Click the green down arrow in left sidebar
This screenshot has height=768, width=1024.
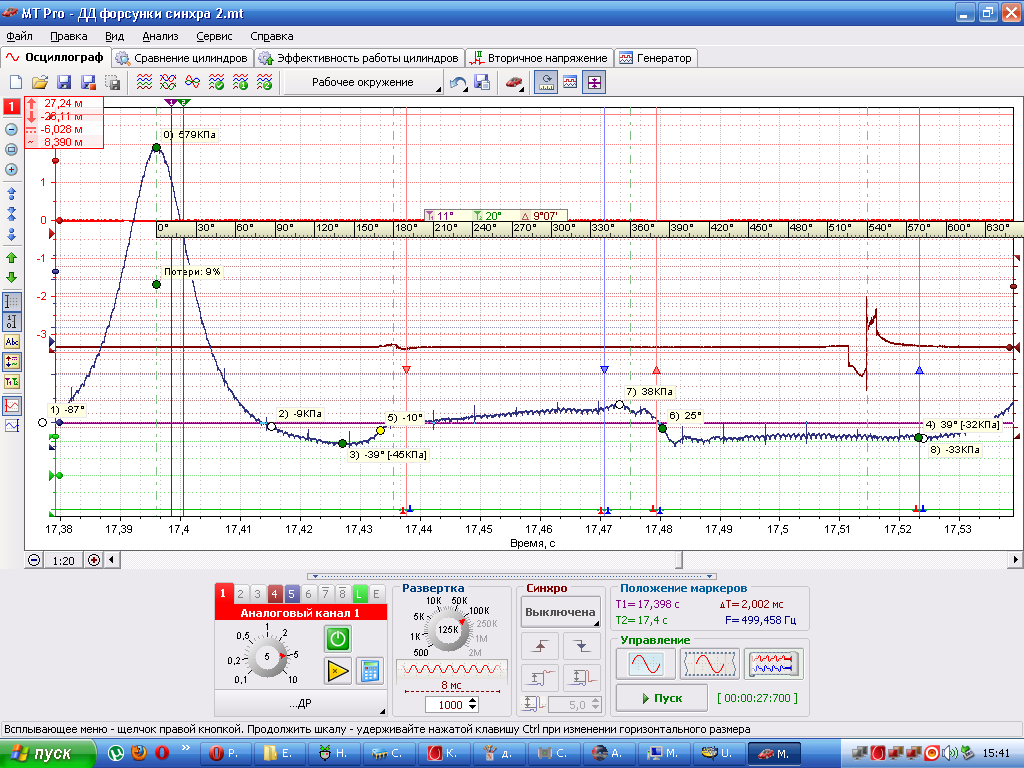(11, 277)
